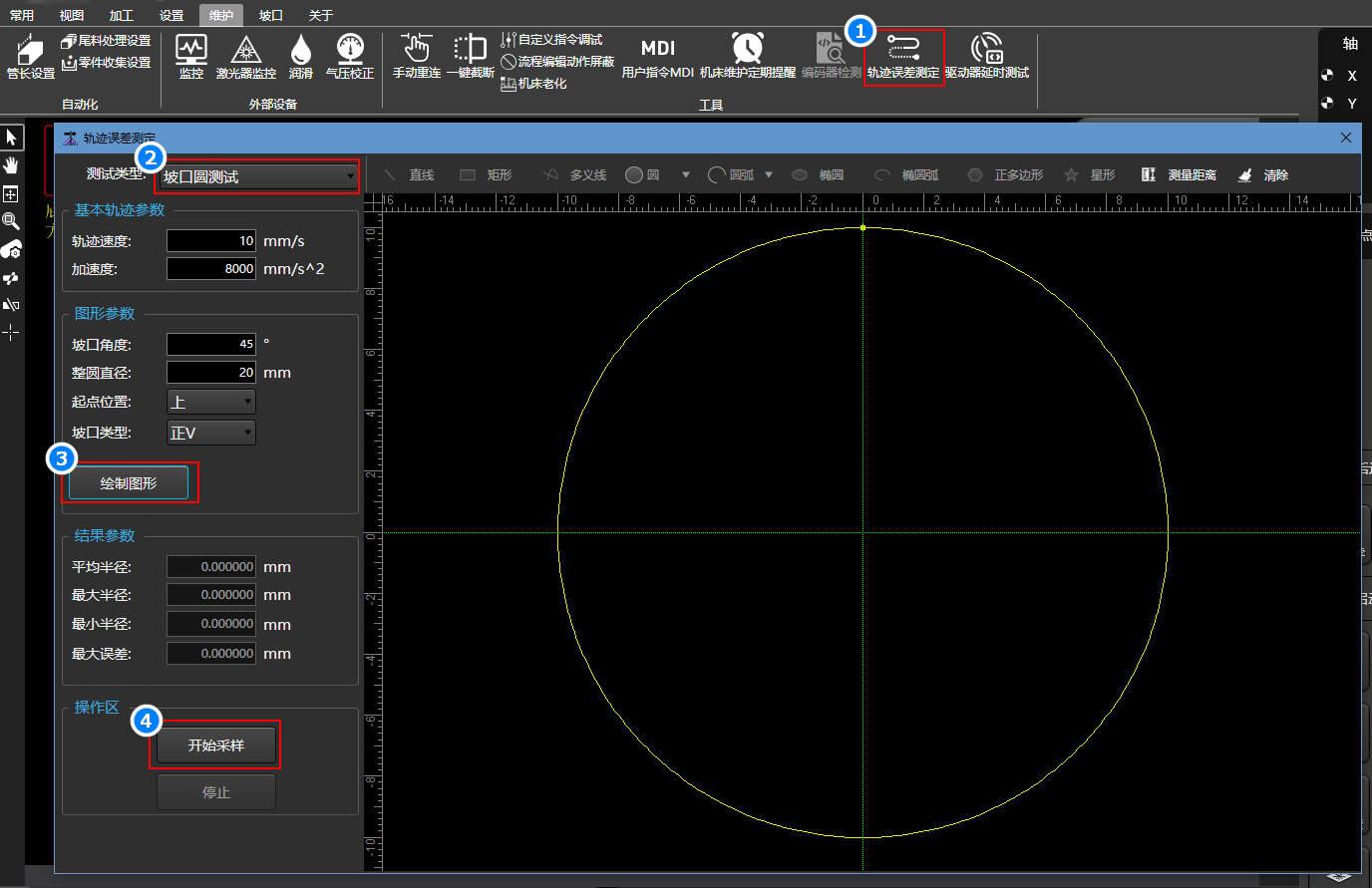This screenshot has width=1372, height=888.
Task: Select the 多义线 polyline tool
Action: (x=575, y=174)
